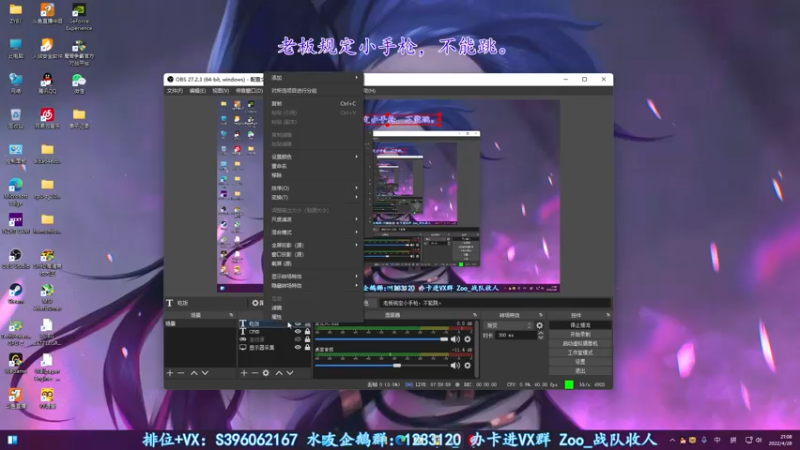Launch GeForce Experience from the desktop
Screen dimensions: 800x450
(x=79, y=16)
